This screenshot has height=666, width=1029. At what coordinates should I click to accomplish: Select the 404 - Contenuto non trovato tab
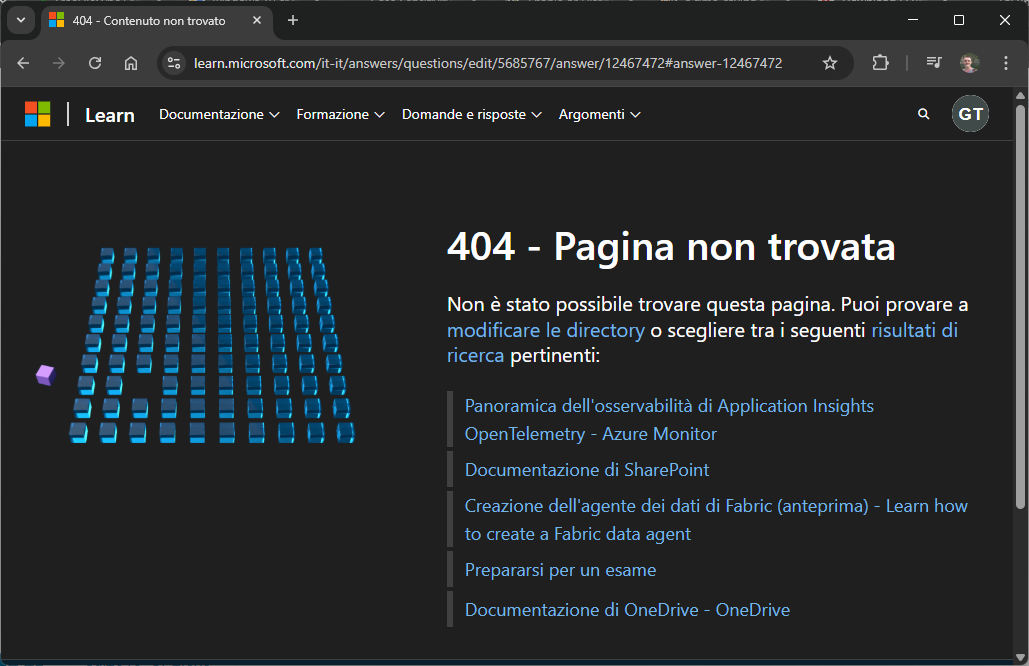coord(158,20)
